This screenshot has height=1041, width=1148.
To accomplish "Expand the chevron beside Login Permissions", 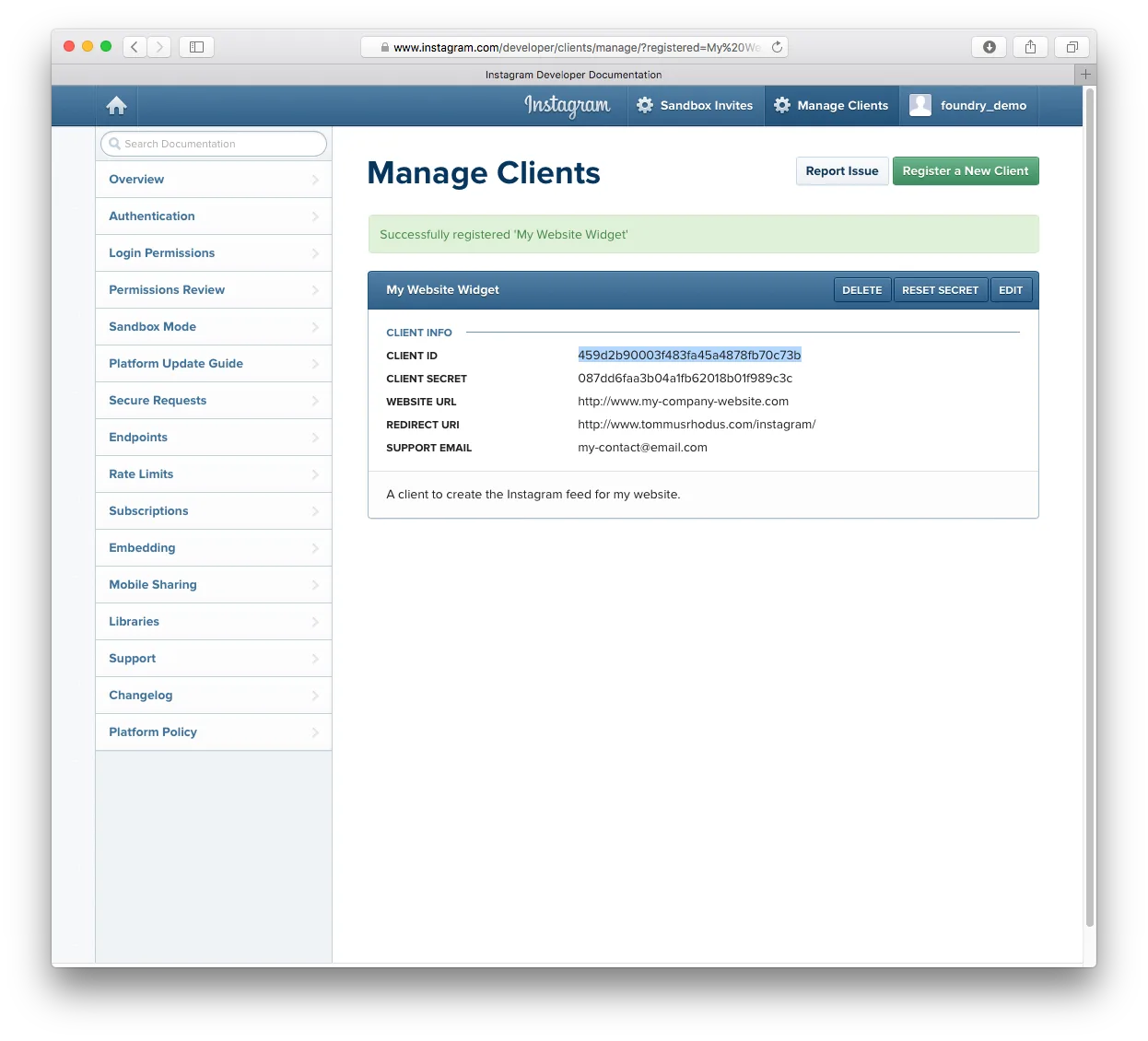I will coord(315,253).
